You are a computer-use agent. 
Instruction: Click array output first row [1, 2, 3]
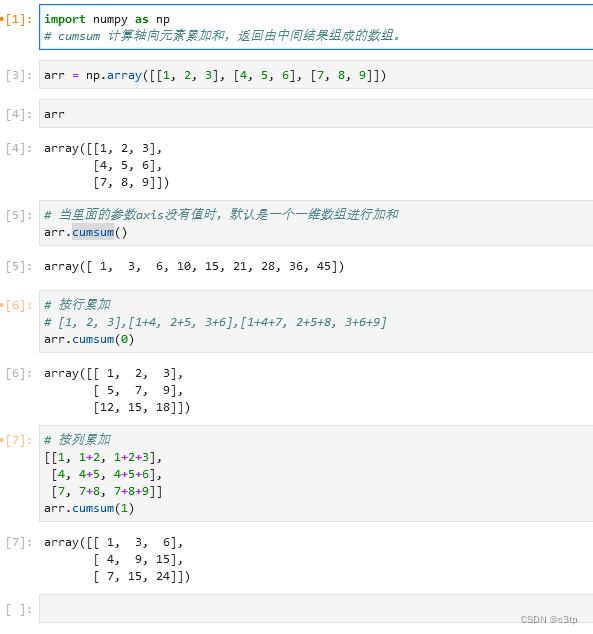[103, 148]
